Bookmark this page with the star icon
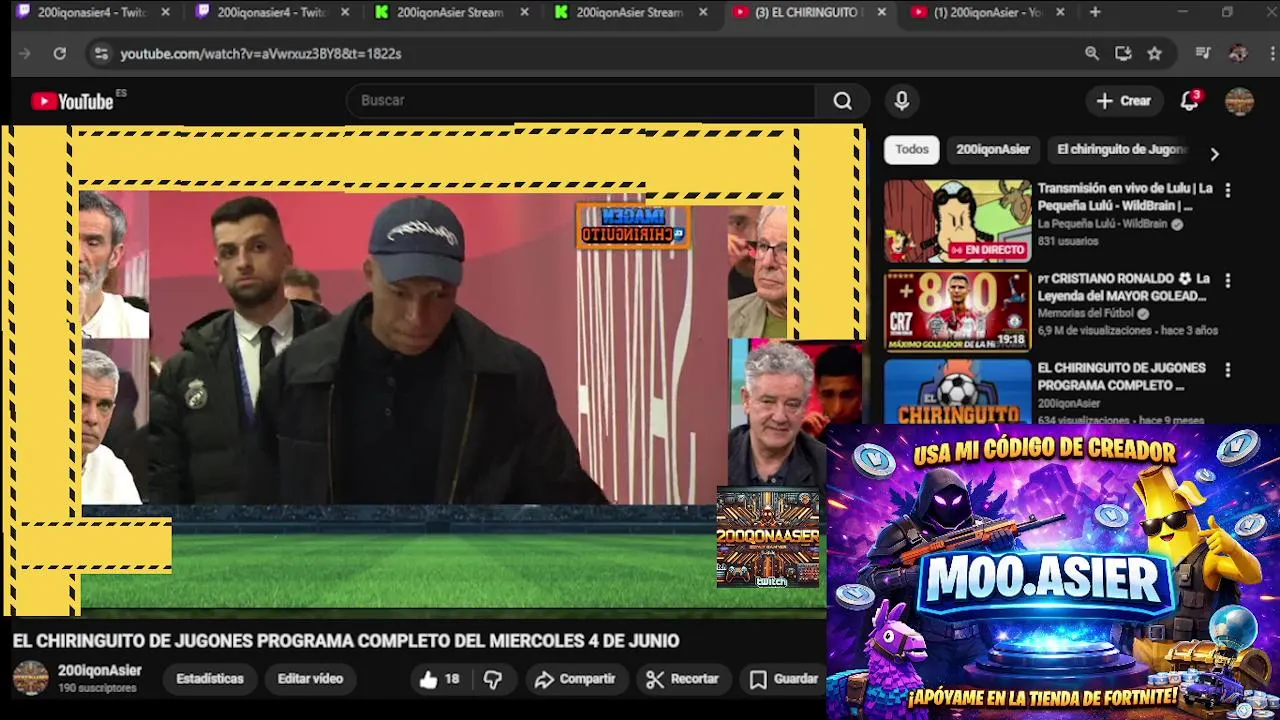Viewport: 1280px width, 720px height. tap(1154, 53)
